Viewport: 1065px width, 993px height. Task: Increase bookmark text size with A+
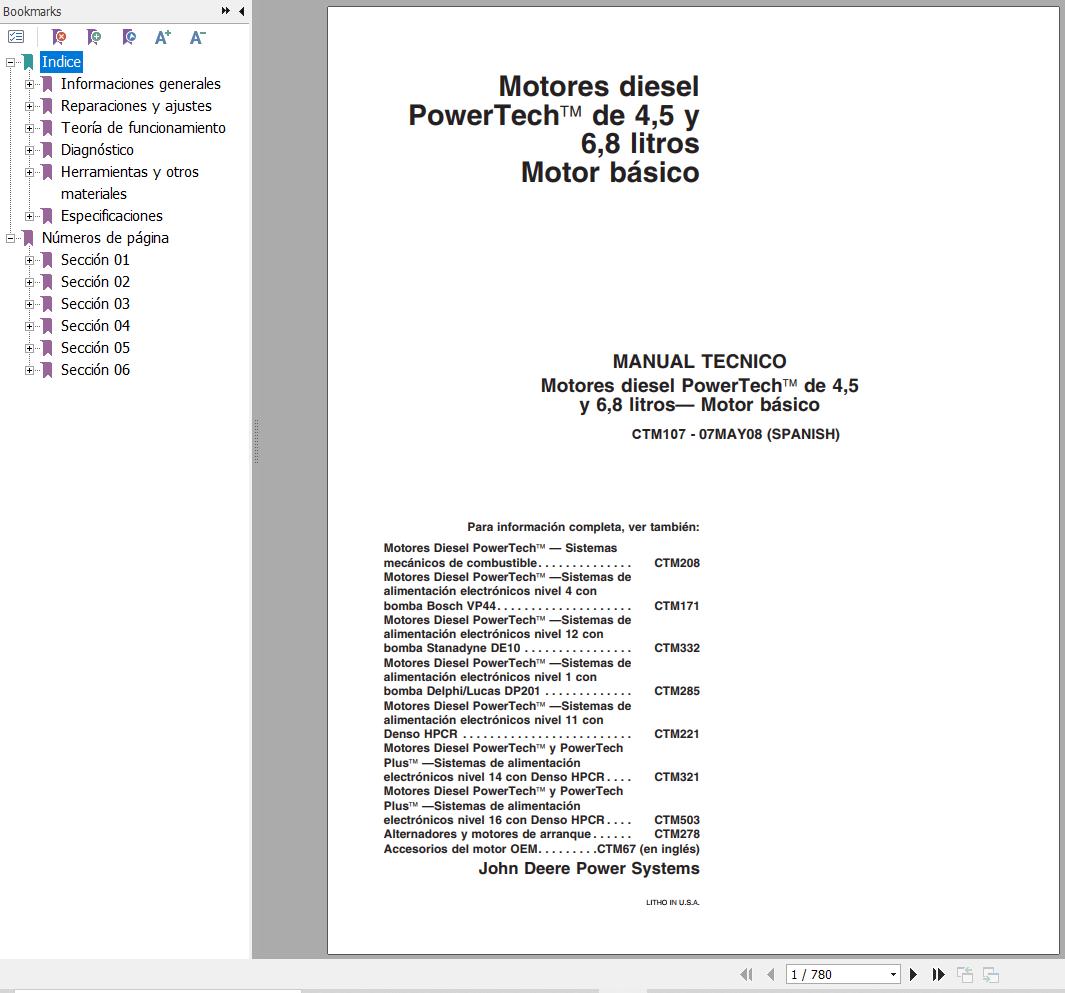(x=162, y=37)
